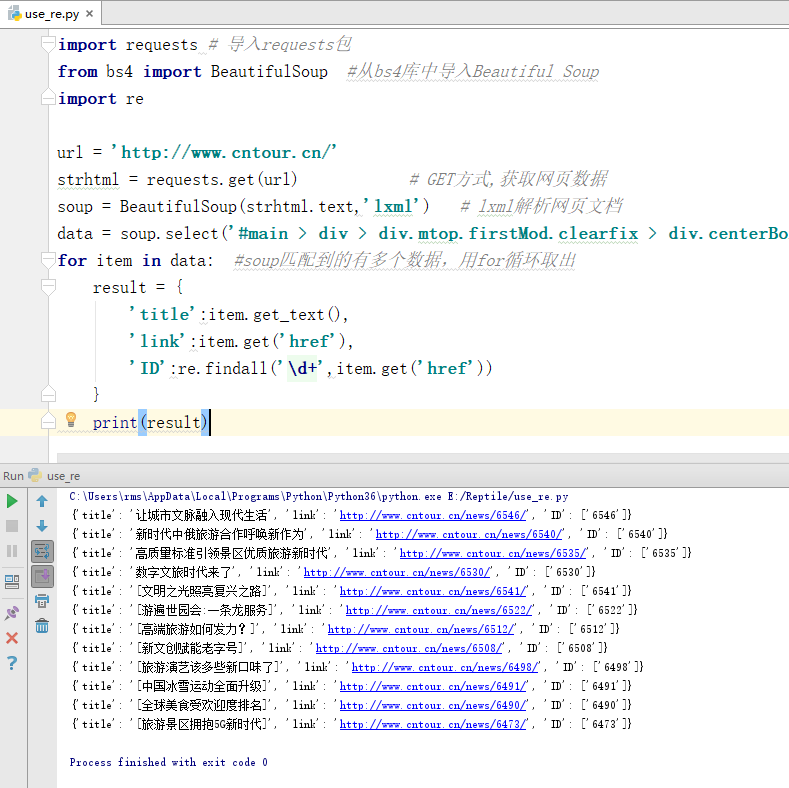Click the comment '# 导入requests包'
The width and height of the screenshot is (789, 788).
coord(280,44)
